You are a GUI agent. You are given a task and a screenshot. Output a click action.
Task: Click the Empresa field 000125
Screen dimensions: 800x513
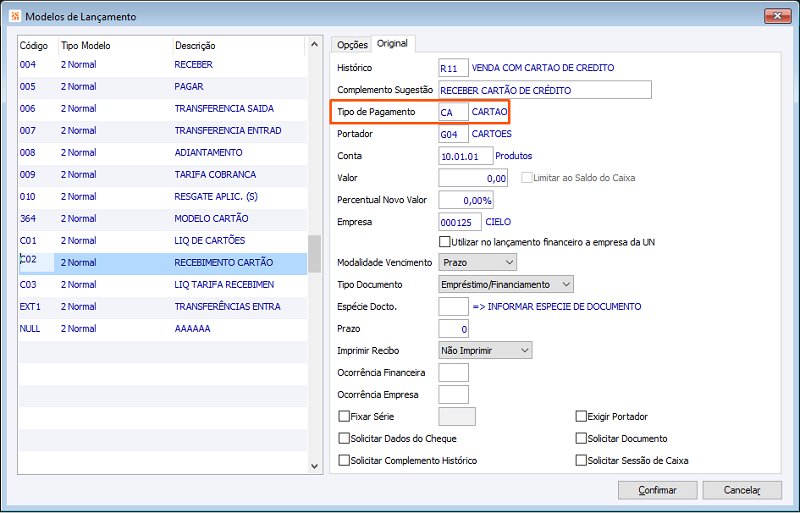point(460,222)
